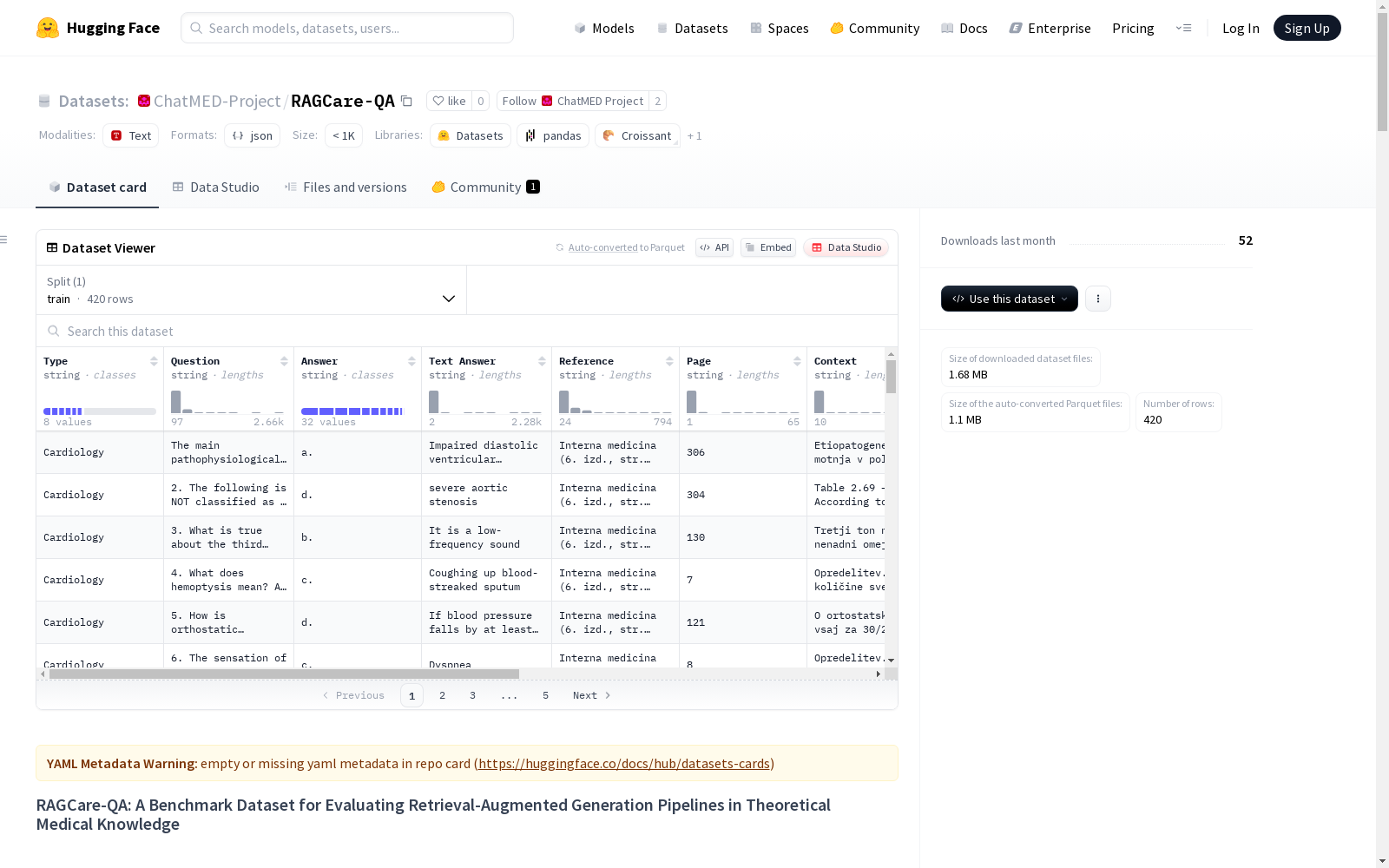
Task: Follow the ChatMED Project organization
Action: coord(574,101)
